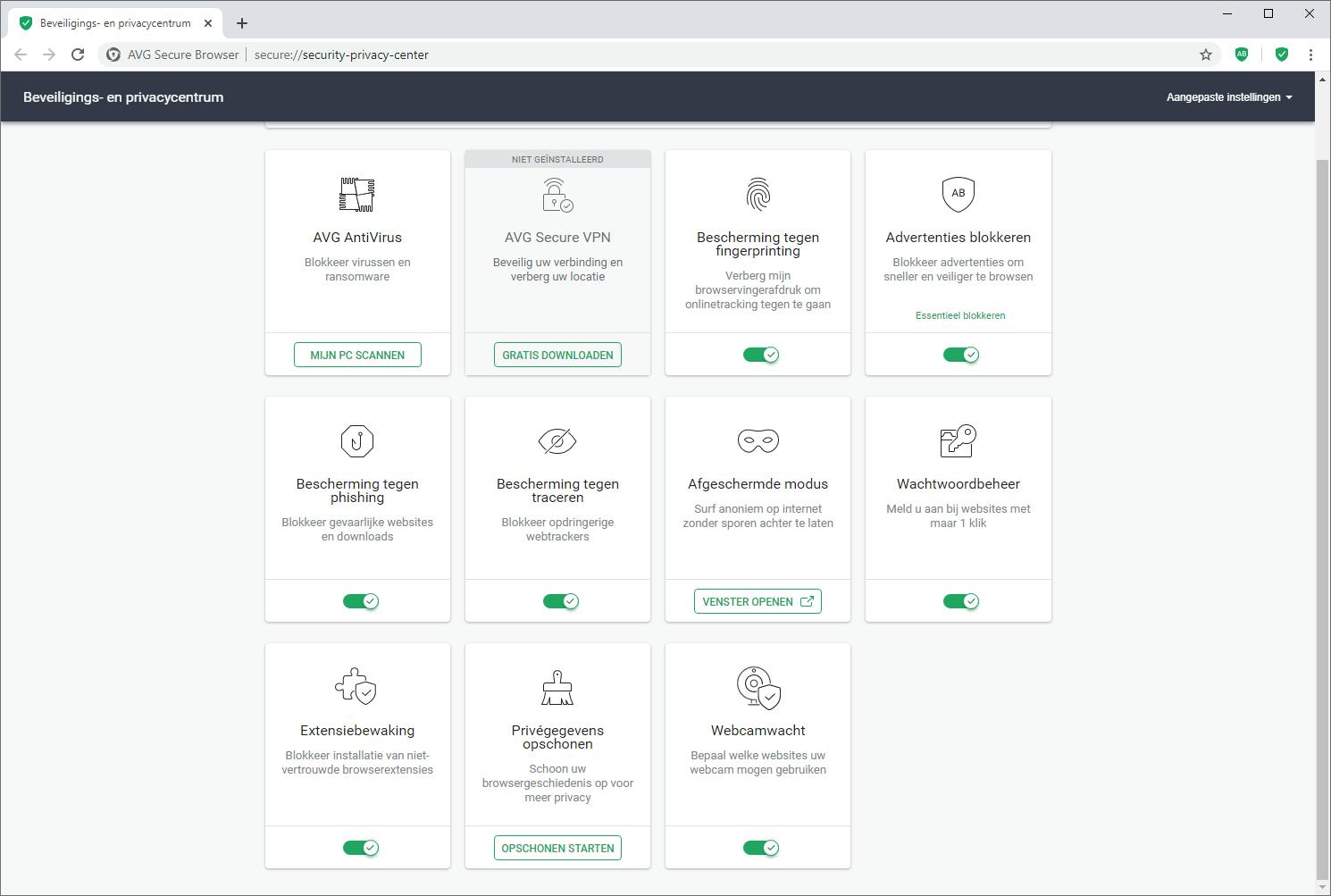Bookmark this page with the star icon
Screen dimensions: 1331x896
coord(1206,54)
